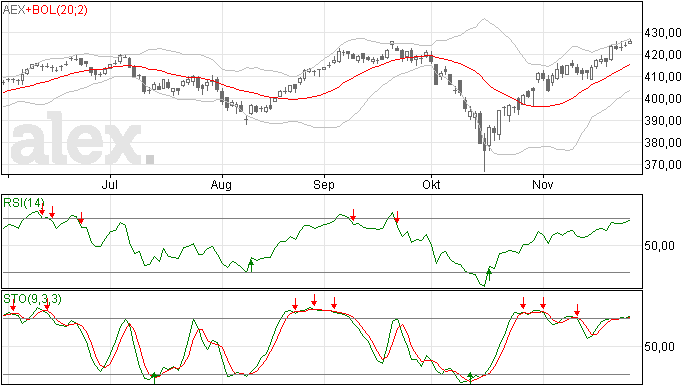Click the Okt label on the time axis
This screenshot has width=690, height=387.
(431, 184)
